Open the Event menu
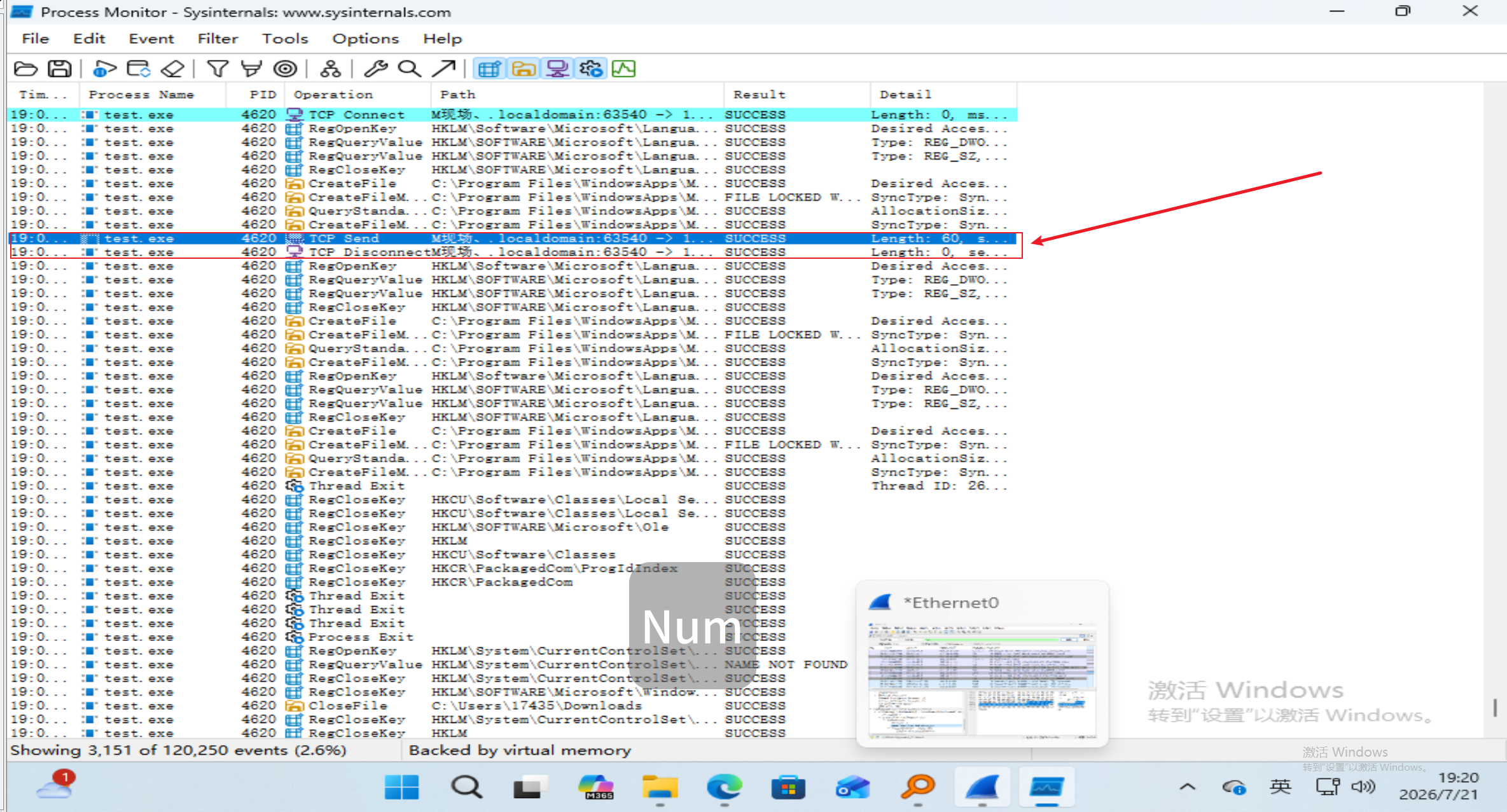 (x=151, y=39)
